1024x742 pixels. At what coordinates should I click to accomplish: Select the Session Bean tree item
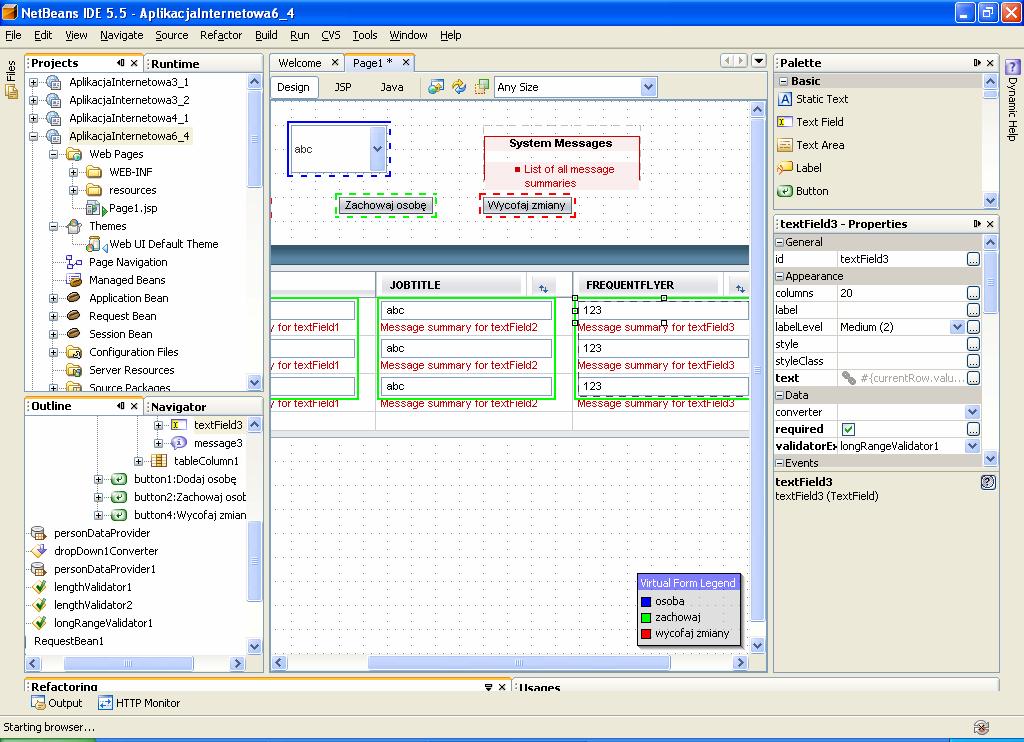click(121, 334)
